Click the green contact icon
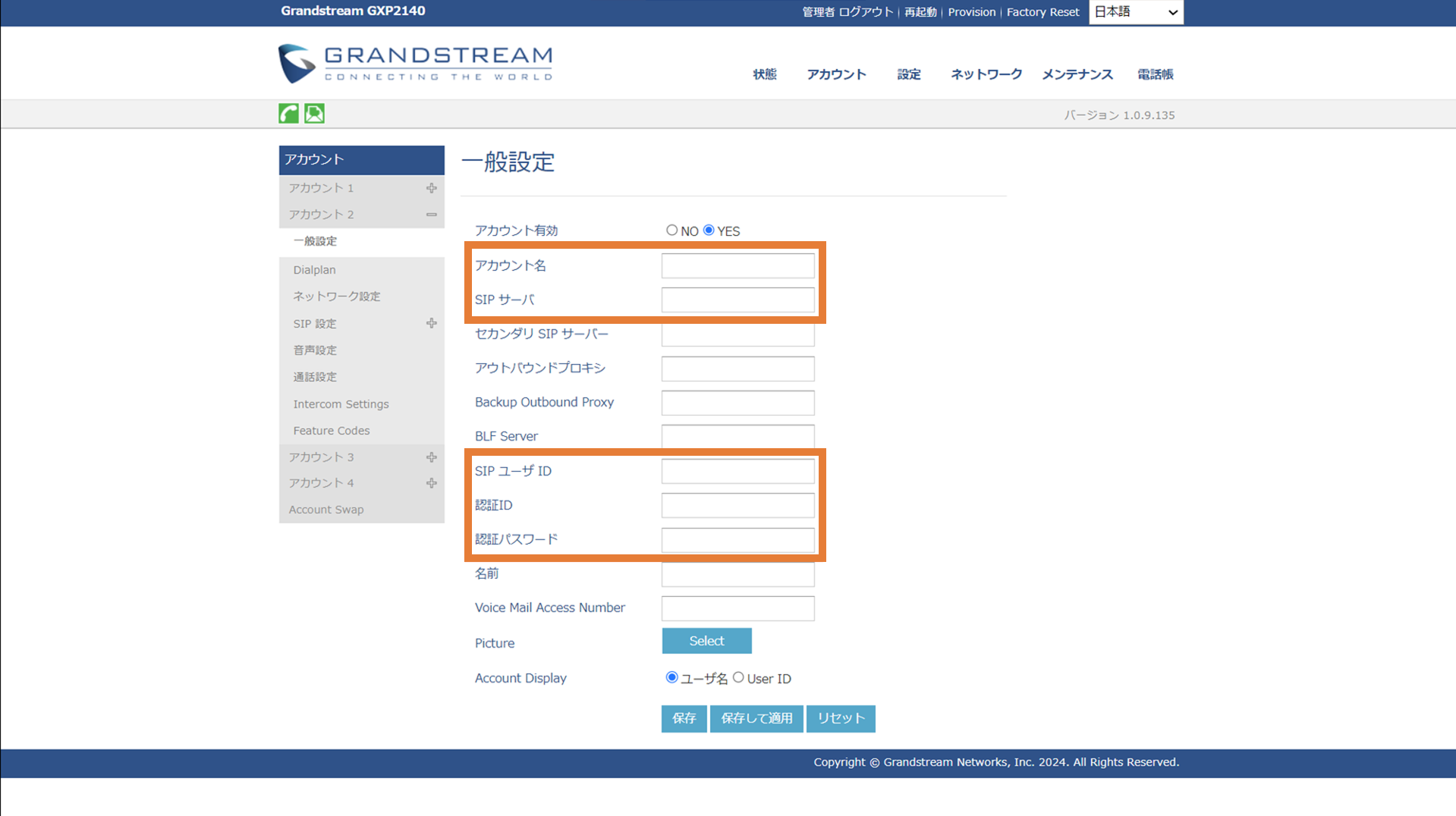Screen dimensions: 1456x816 tap(314, 114)
